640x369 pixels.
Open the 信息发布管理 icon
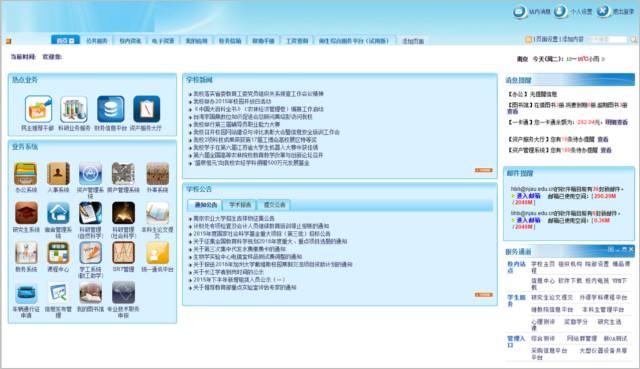(58, 292)
